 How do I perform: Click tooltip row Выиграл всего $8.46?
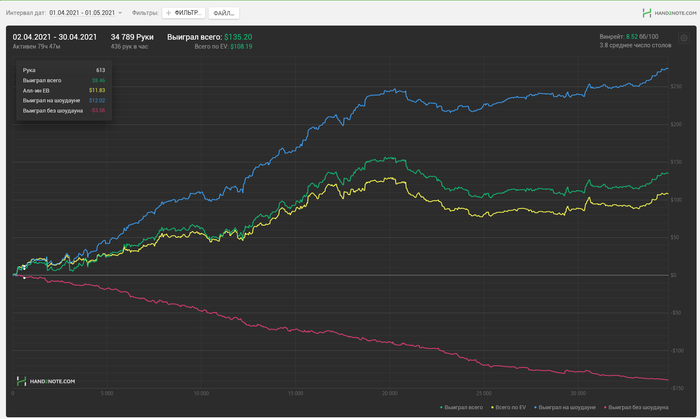[64, 80]
